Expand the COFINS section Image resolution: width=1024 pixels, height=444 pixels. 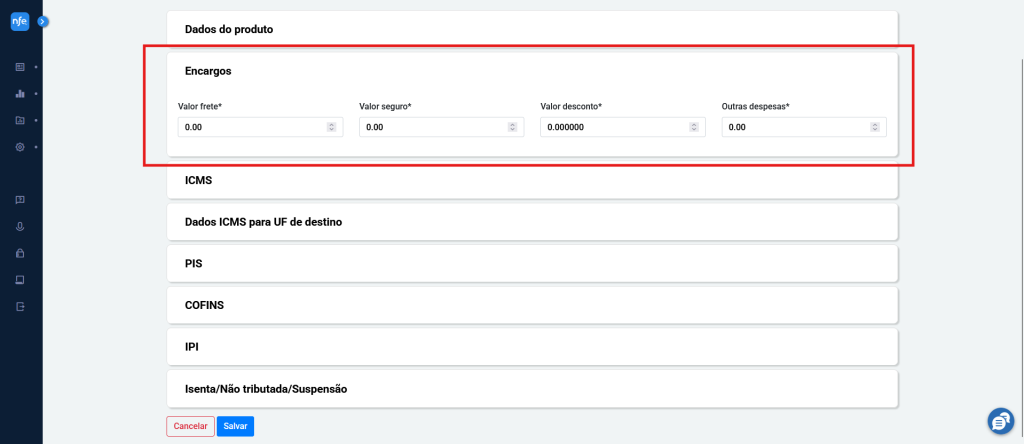[532, 305]
